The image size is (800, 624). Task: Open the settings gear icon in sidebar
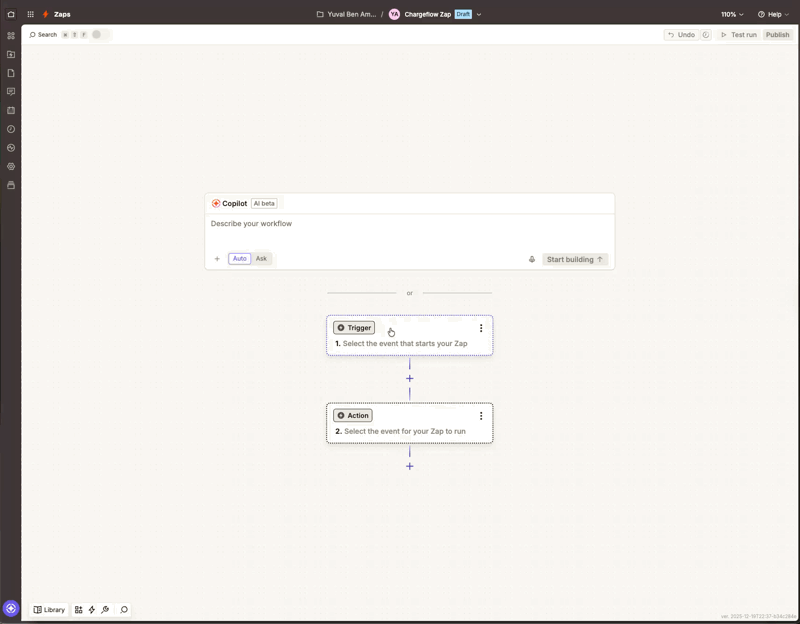(11, 166)
